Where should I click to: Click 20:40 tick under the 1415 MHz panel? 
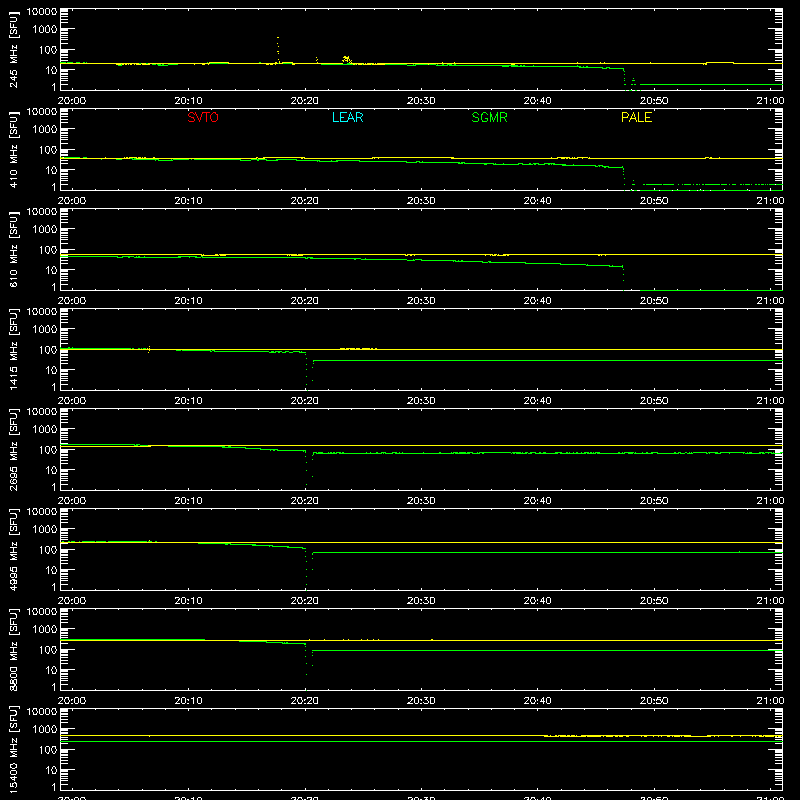coord(537,401)
